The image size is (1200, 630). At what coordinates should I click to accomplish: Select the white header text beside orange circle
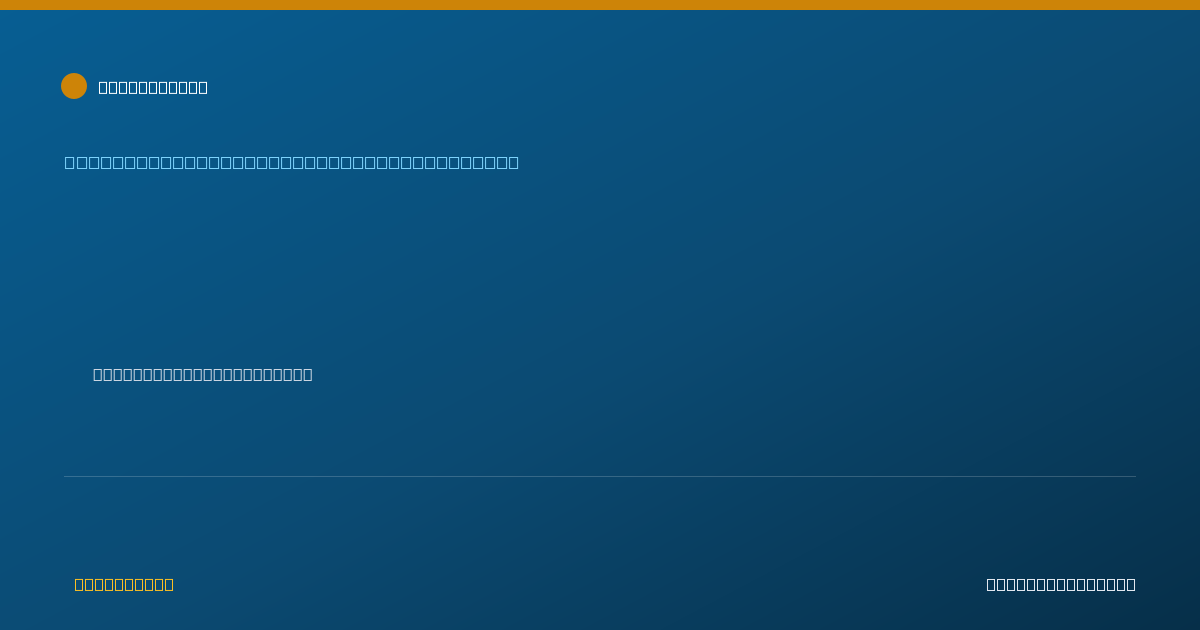point(153,87)
